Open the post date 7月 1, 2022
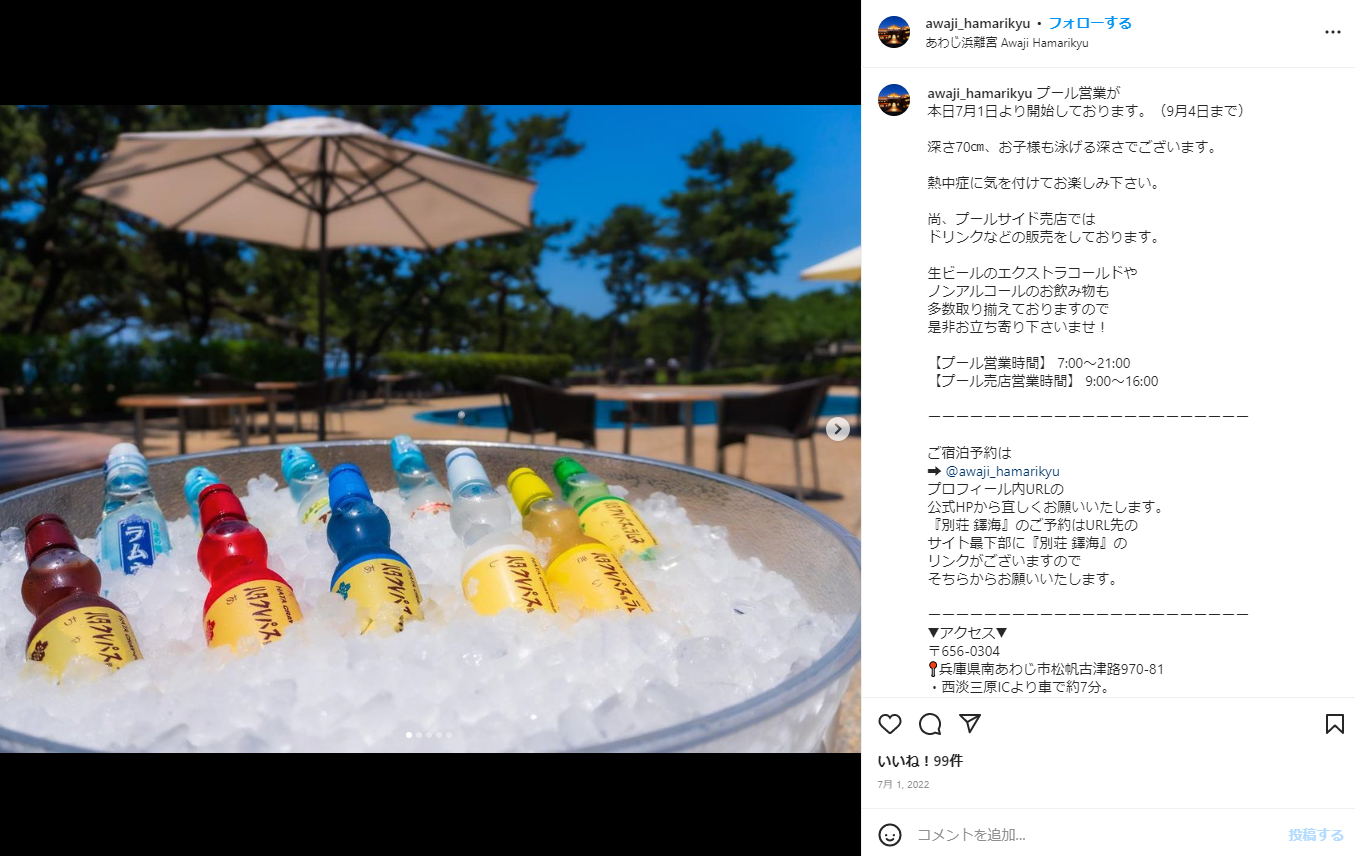This screenshot has width=1355, height=856. pyautogui.click(x=903, y=785)
